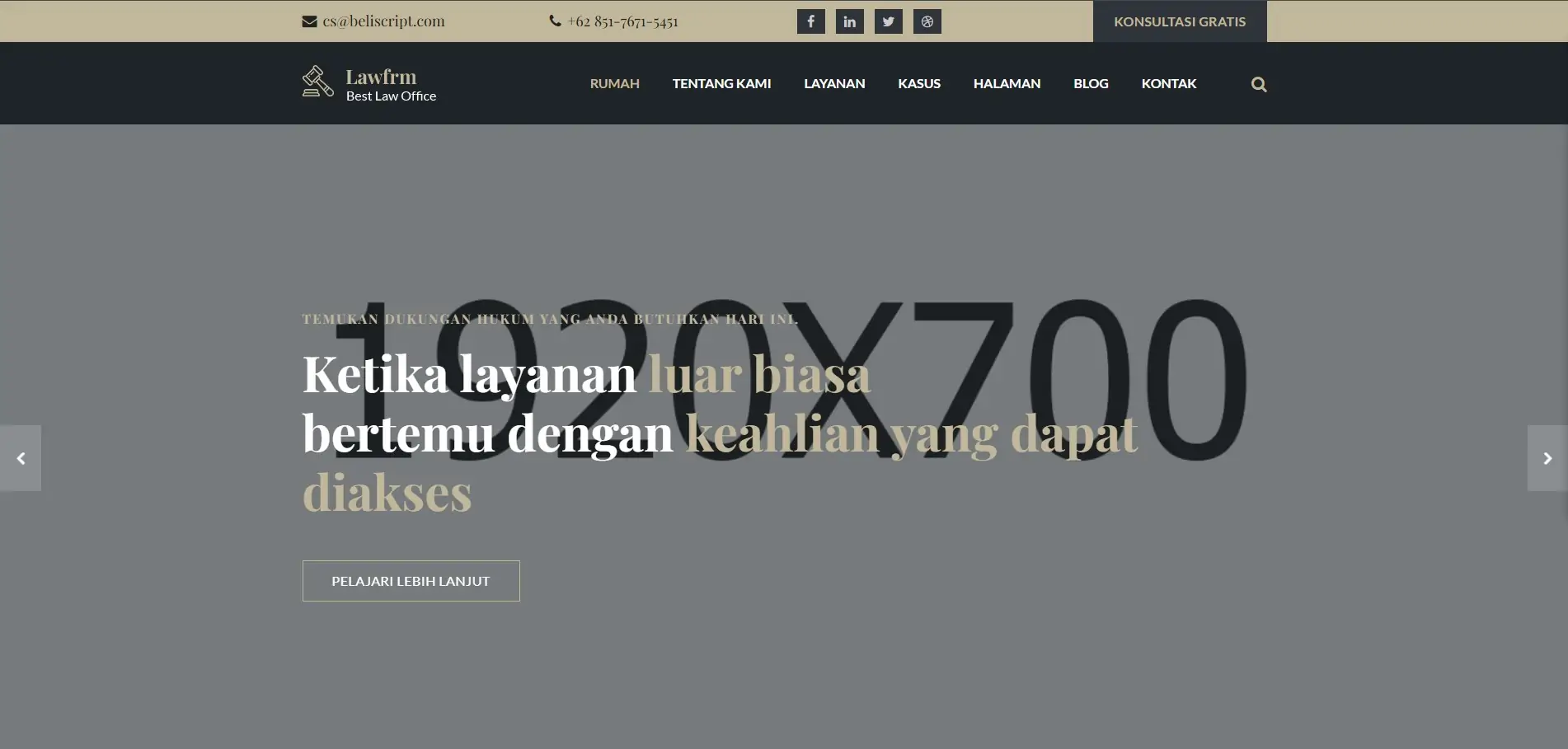
Task: Click the envelope email icon
Action: [309, 21]
